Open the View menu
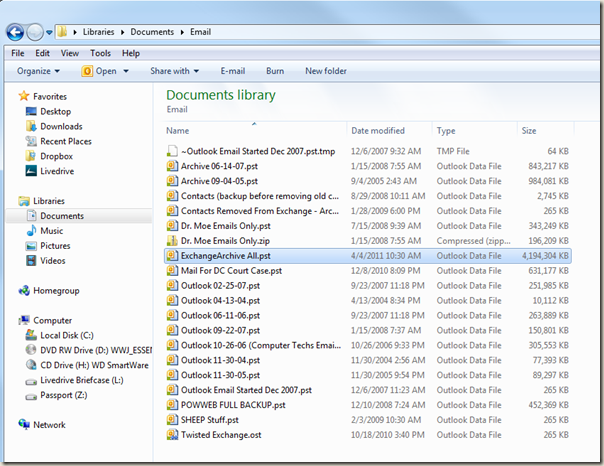Image resolution: width=604 pixels, height=466 pixels. point(70,53)
